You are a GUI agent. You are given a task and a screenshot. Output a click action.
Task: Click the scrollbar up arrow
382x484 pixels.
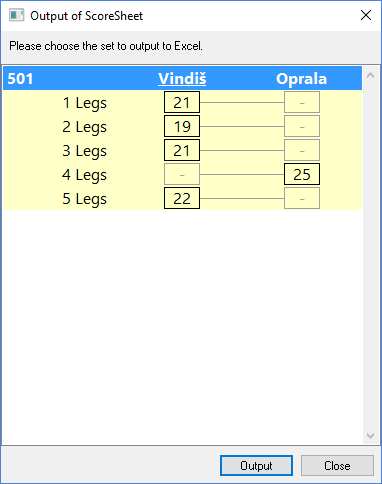[370, 75]
